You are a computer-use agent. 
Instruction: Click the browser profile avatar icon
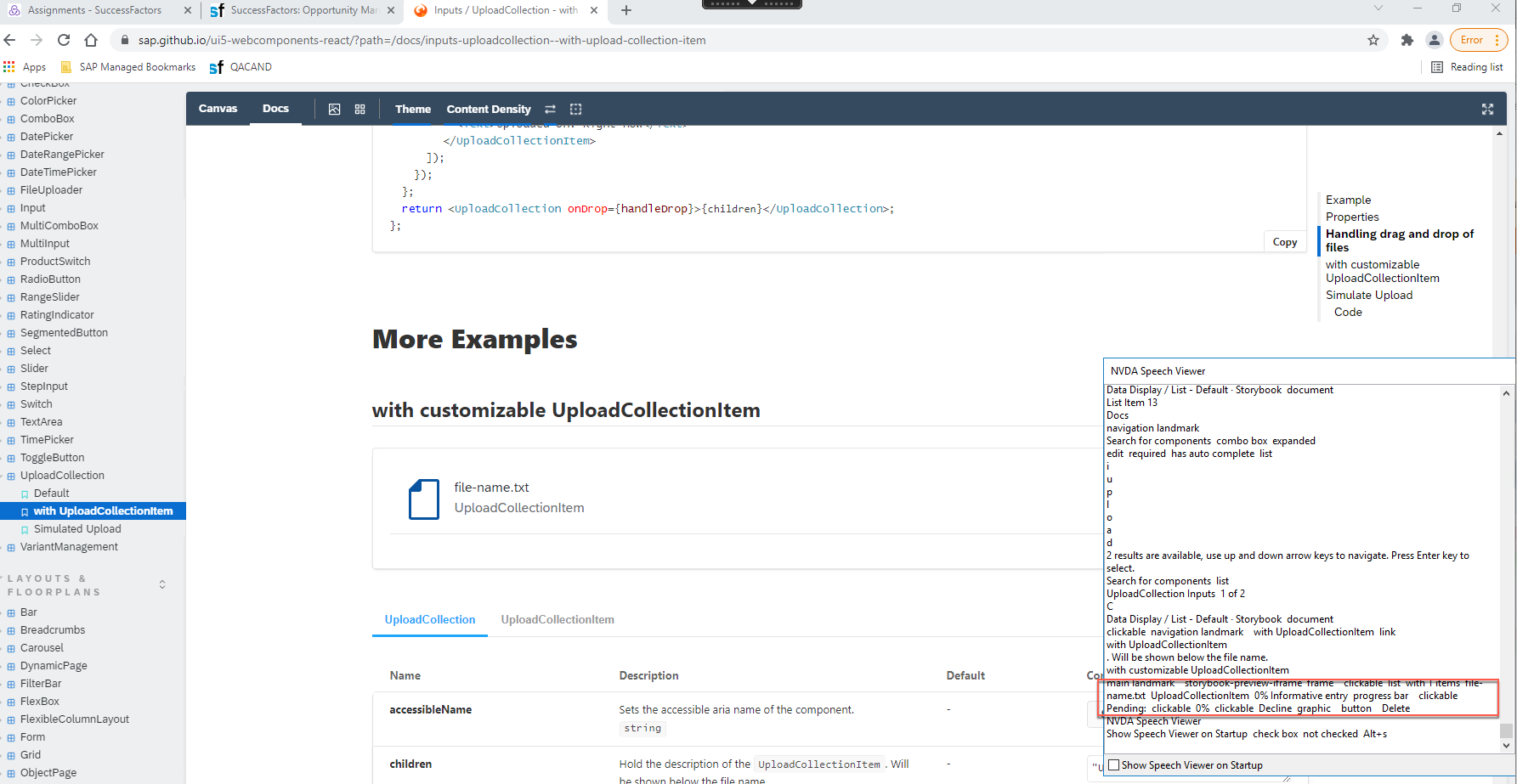click(x=1435, y=40)
